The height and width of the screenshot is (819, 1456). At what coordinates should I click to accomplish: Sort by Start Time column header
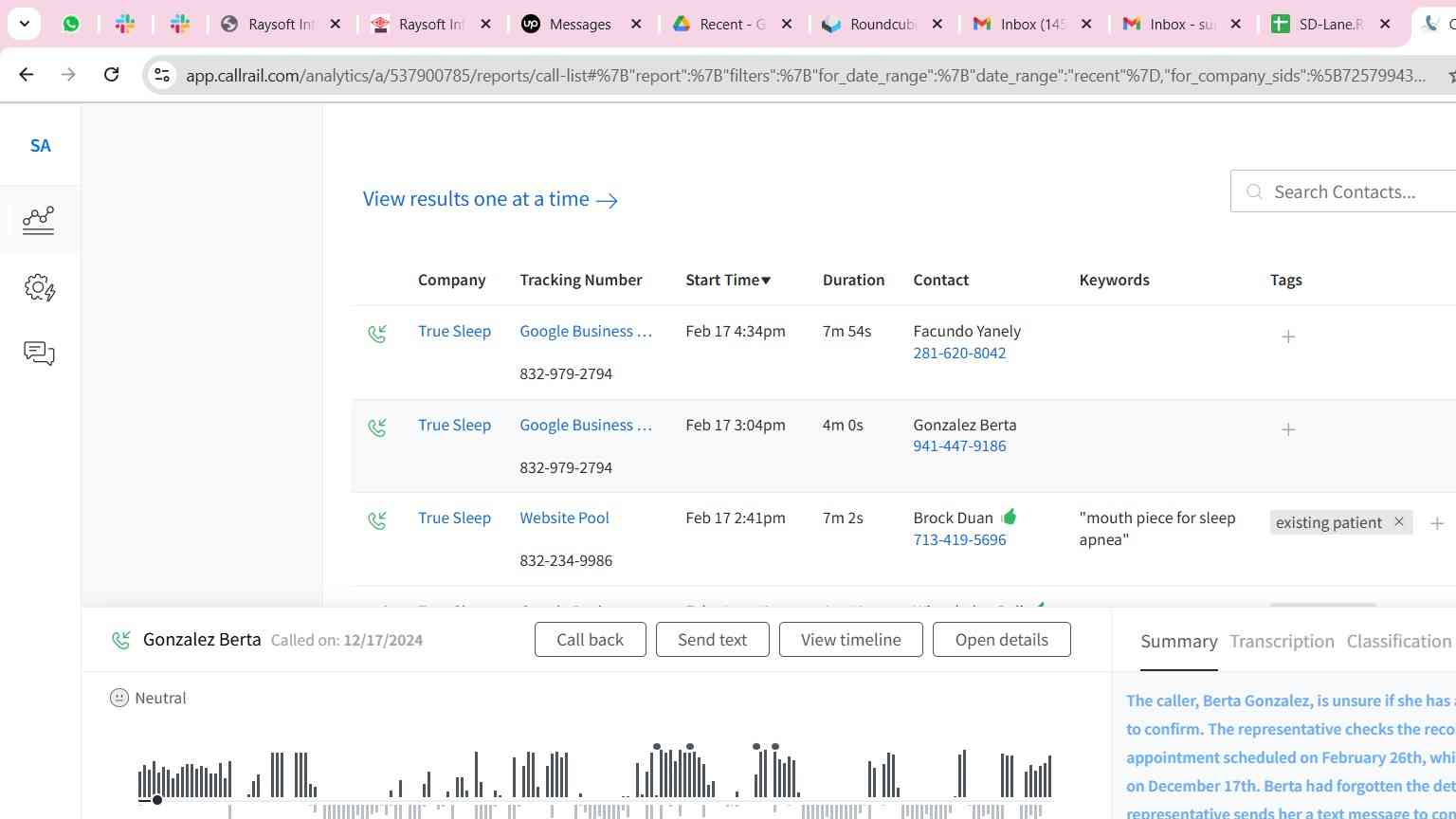[728, 280]
